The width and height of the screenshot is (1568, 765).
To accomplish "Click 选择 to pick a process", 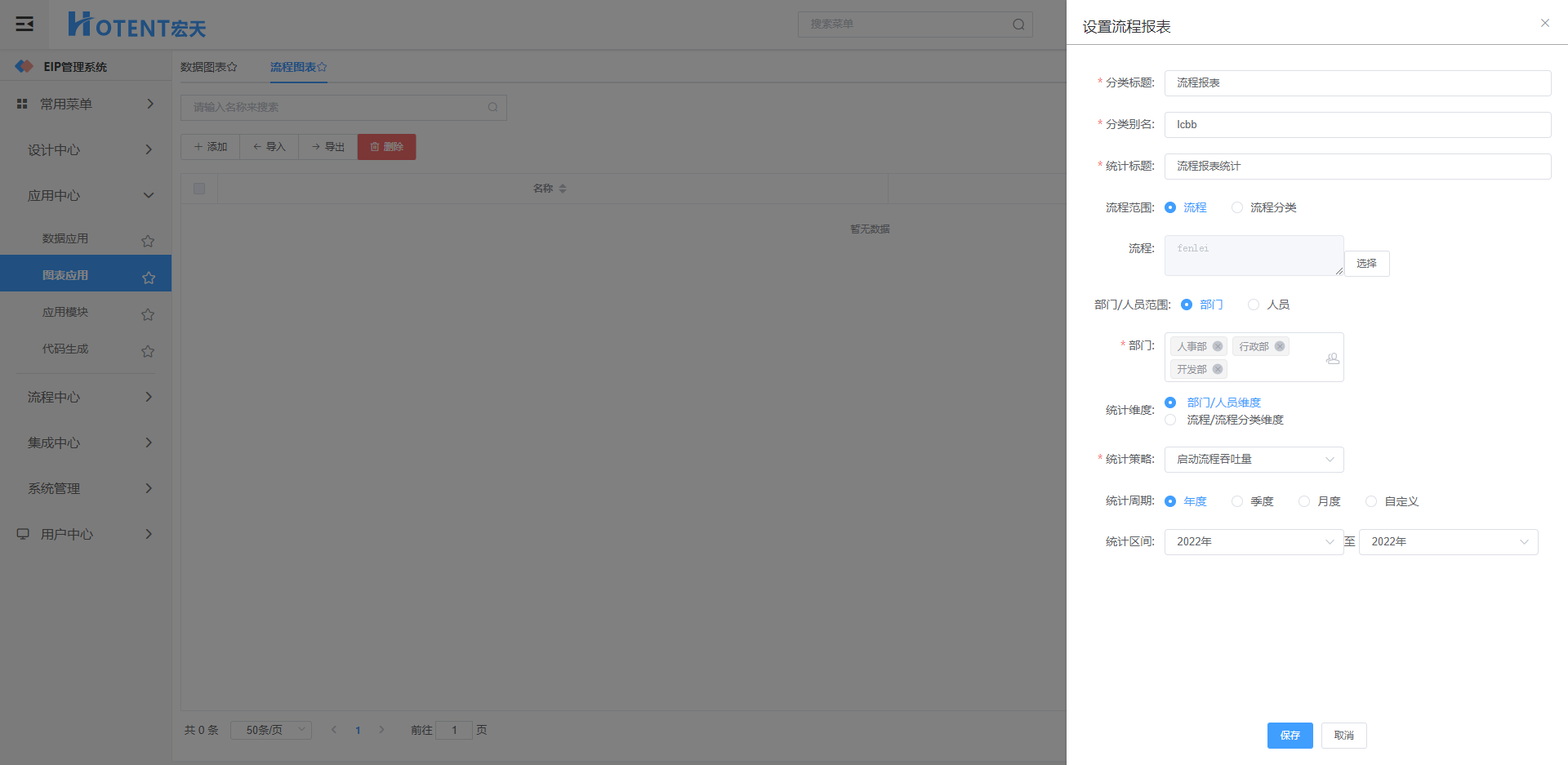I will (x=1366, y=264).
